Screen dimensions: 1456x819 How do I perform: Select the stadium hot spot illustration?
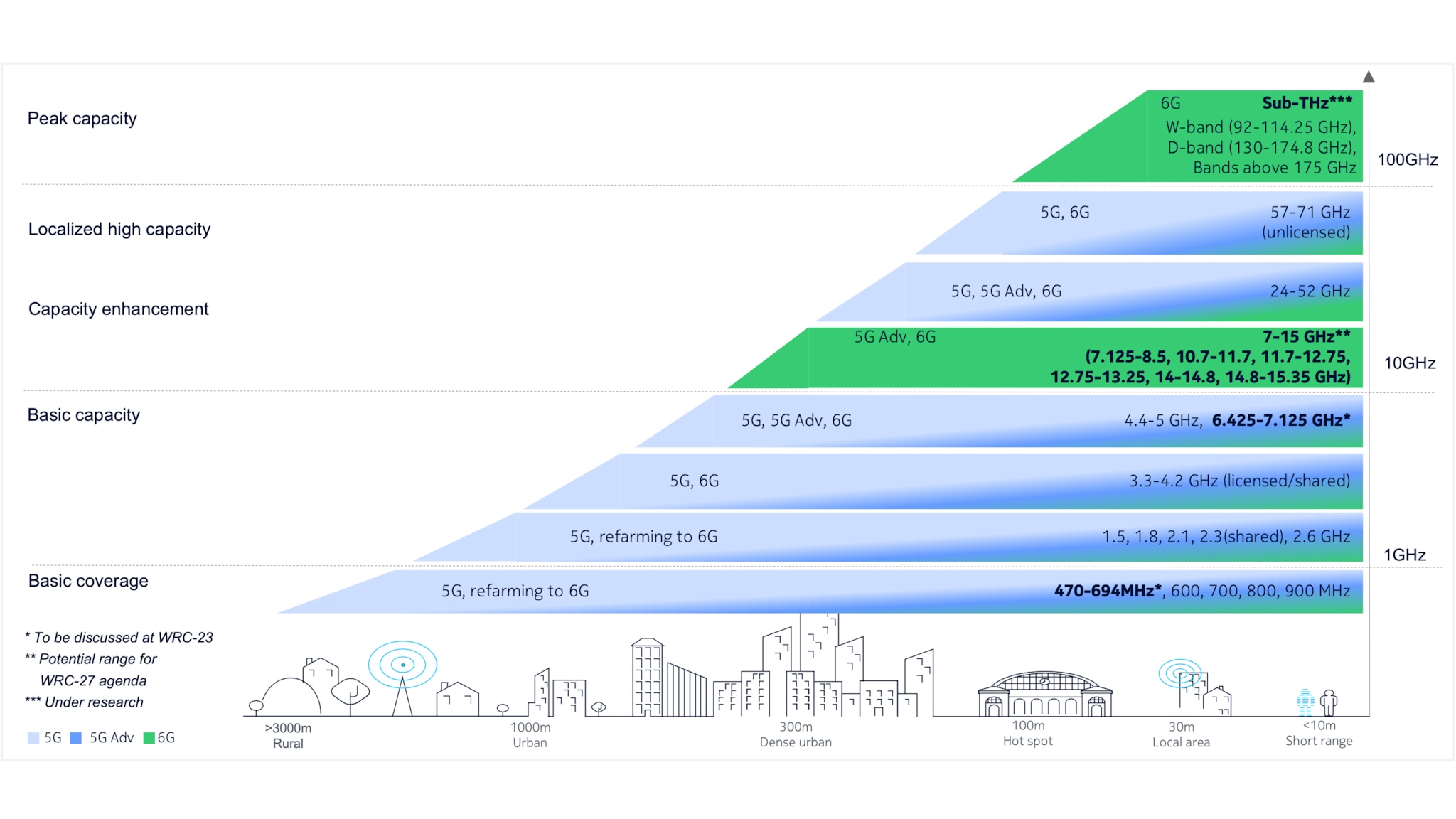(x=1044, y=693)
